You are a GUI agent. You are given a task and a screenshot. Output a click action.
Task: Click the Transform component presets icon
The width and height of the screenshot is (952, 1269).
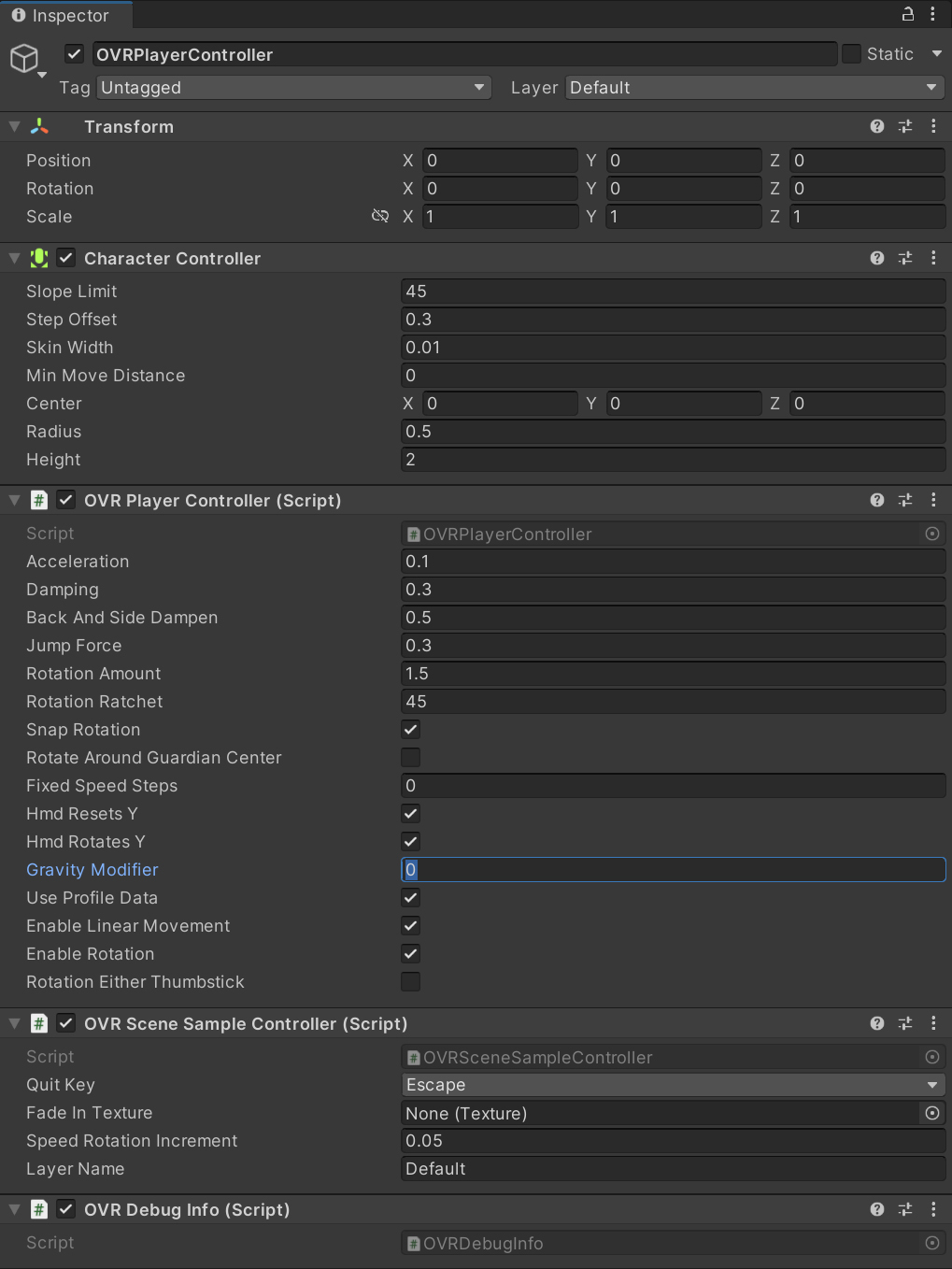tap(904, 126)
